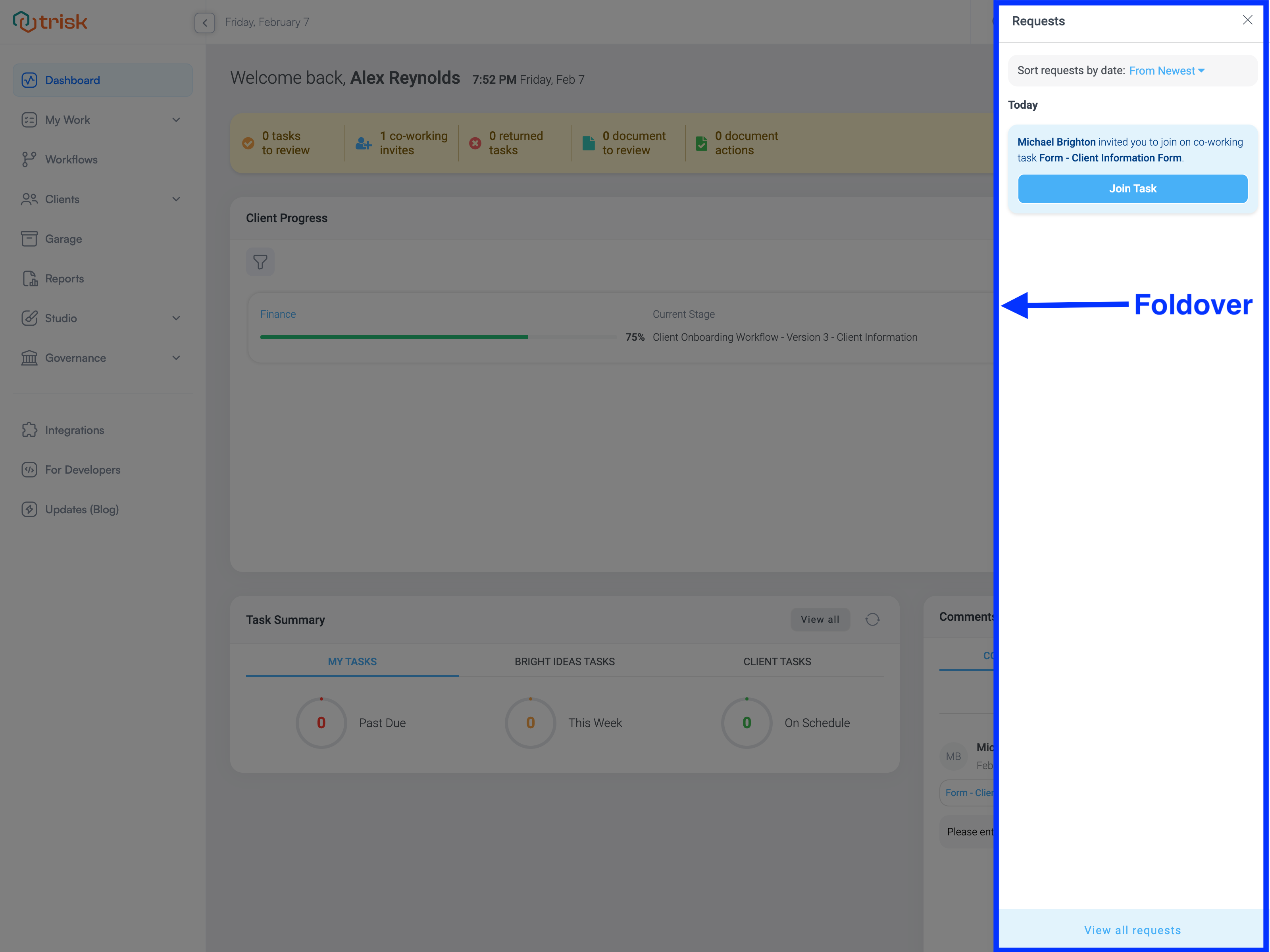Viewport: 1270px width, 952px height.
Task: Open Dashboard in the sidebar
Action: coord(102,81)
